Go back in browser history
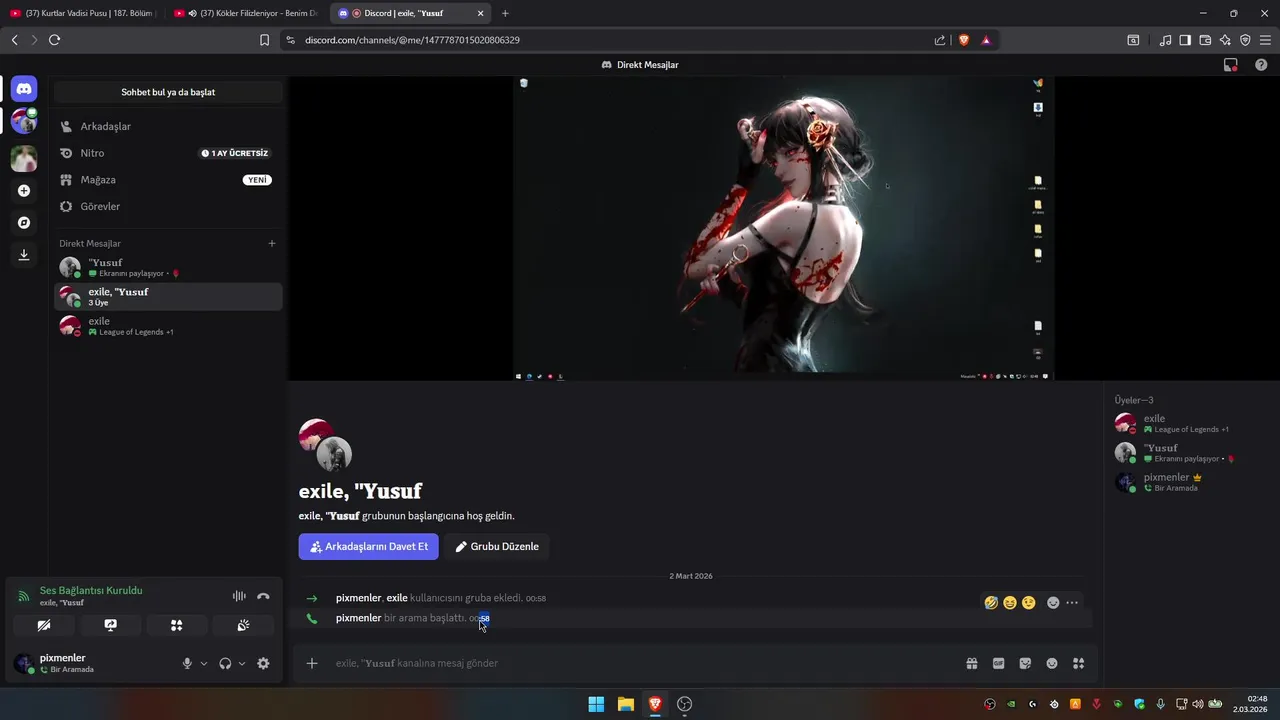This screenshot has width=1280, height=720. click(14, 40)
